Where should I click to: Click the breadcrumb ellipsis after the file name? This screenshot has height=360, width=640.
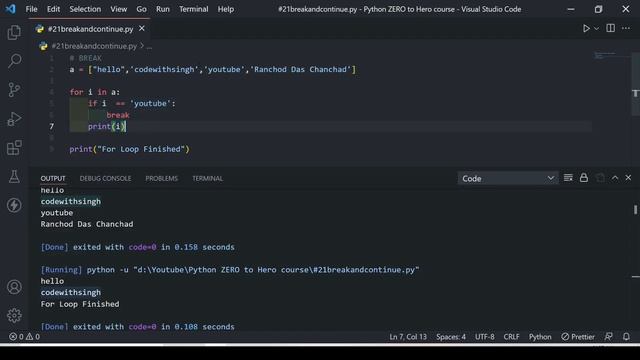149,47
